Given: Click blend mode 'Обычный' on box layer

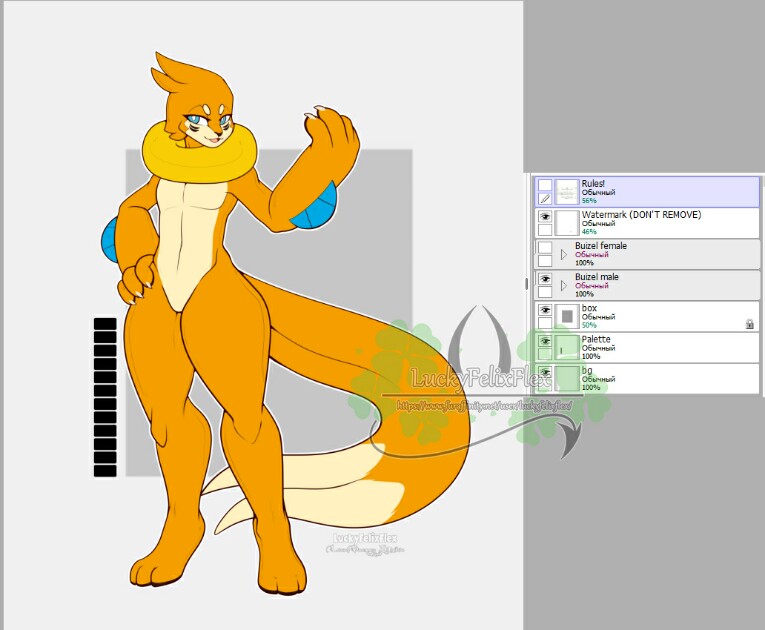Looking at the screenshot, I should (x=598, y=317).
